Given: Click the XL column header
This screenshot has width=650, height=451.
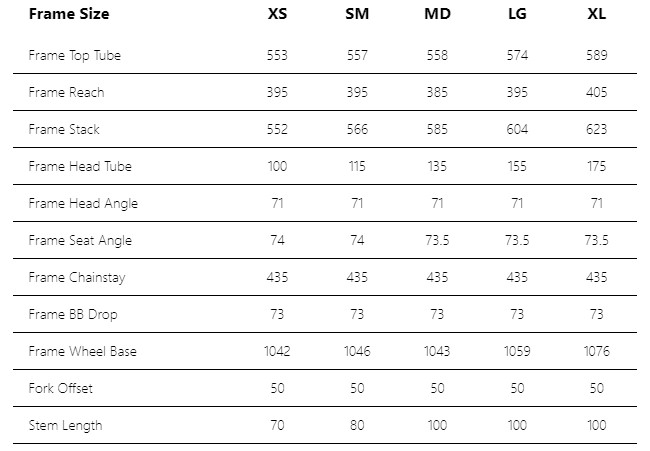Looking at the screenshot, I should click(597, 14).
